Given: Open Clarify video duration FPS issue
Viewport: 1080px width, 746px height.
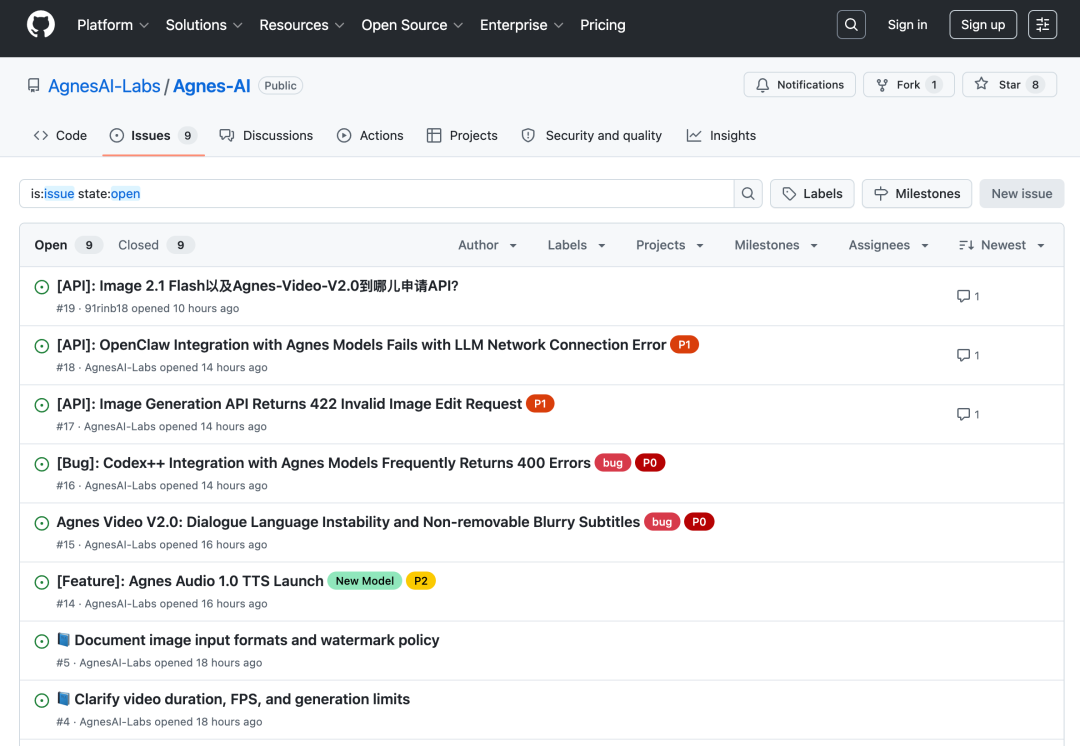Looking at the screenshot, I should pos(233,699).
